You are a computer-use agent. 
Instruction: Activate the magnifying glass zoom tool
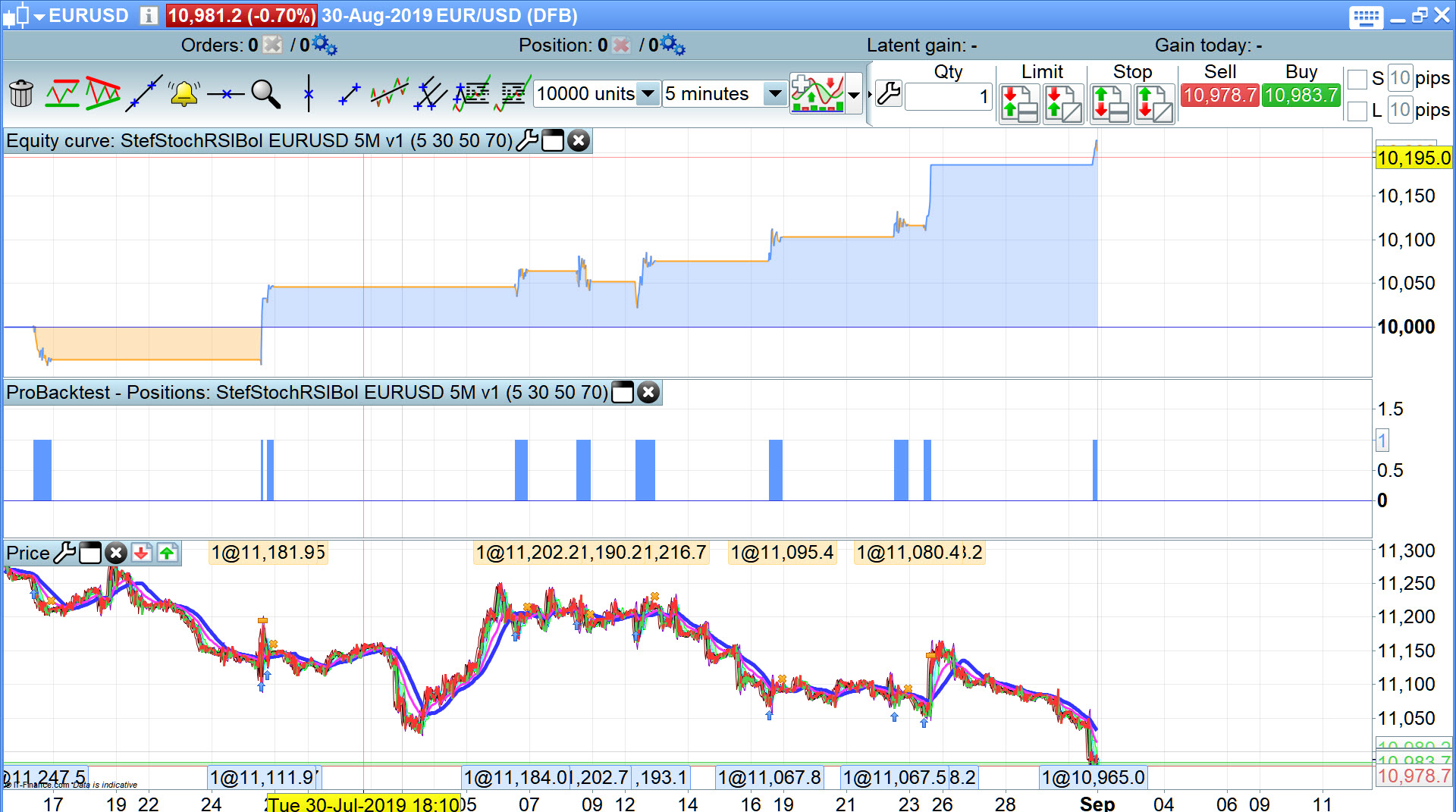pyautogui.click(x=265, y=94)
